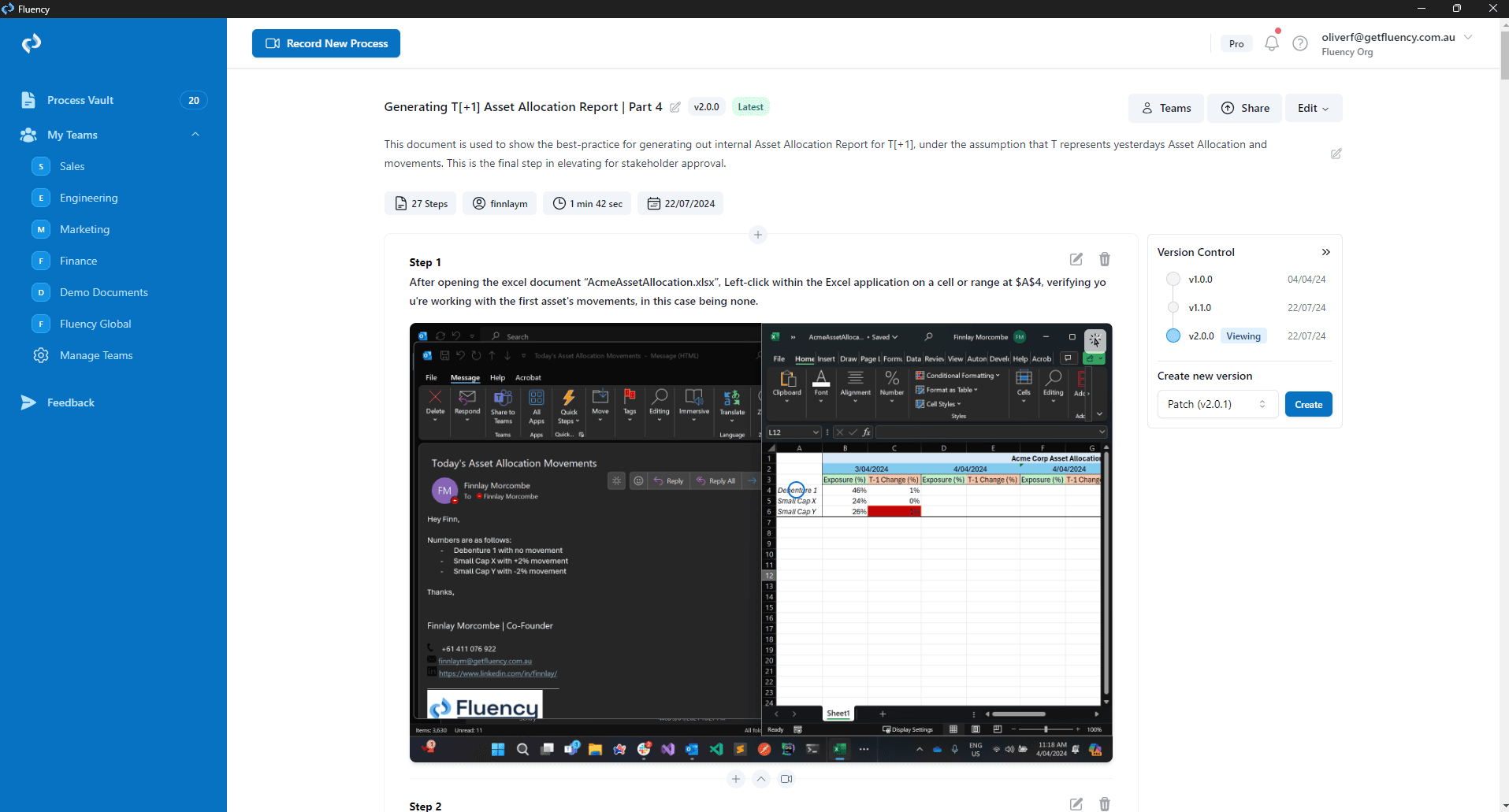
Task: Select version v1.0.0 radio
Action: tap(1173, 279)
